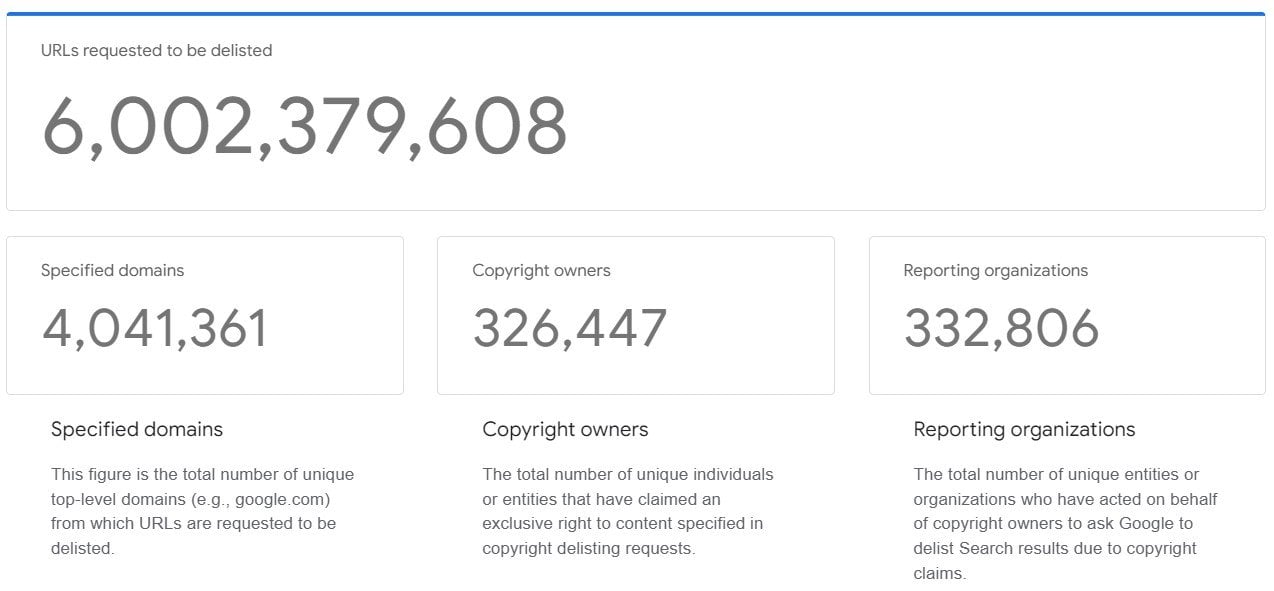Select the 'Reporting organizations' card title

995,270
